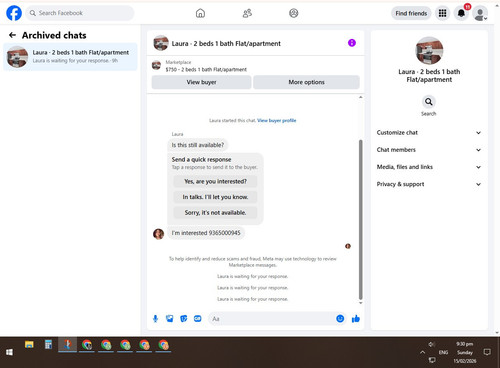
Task: Open the purple conversation information icon
Action: point(352,43)
